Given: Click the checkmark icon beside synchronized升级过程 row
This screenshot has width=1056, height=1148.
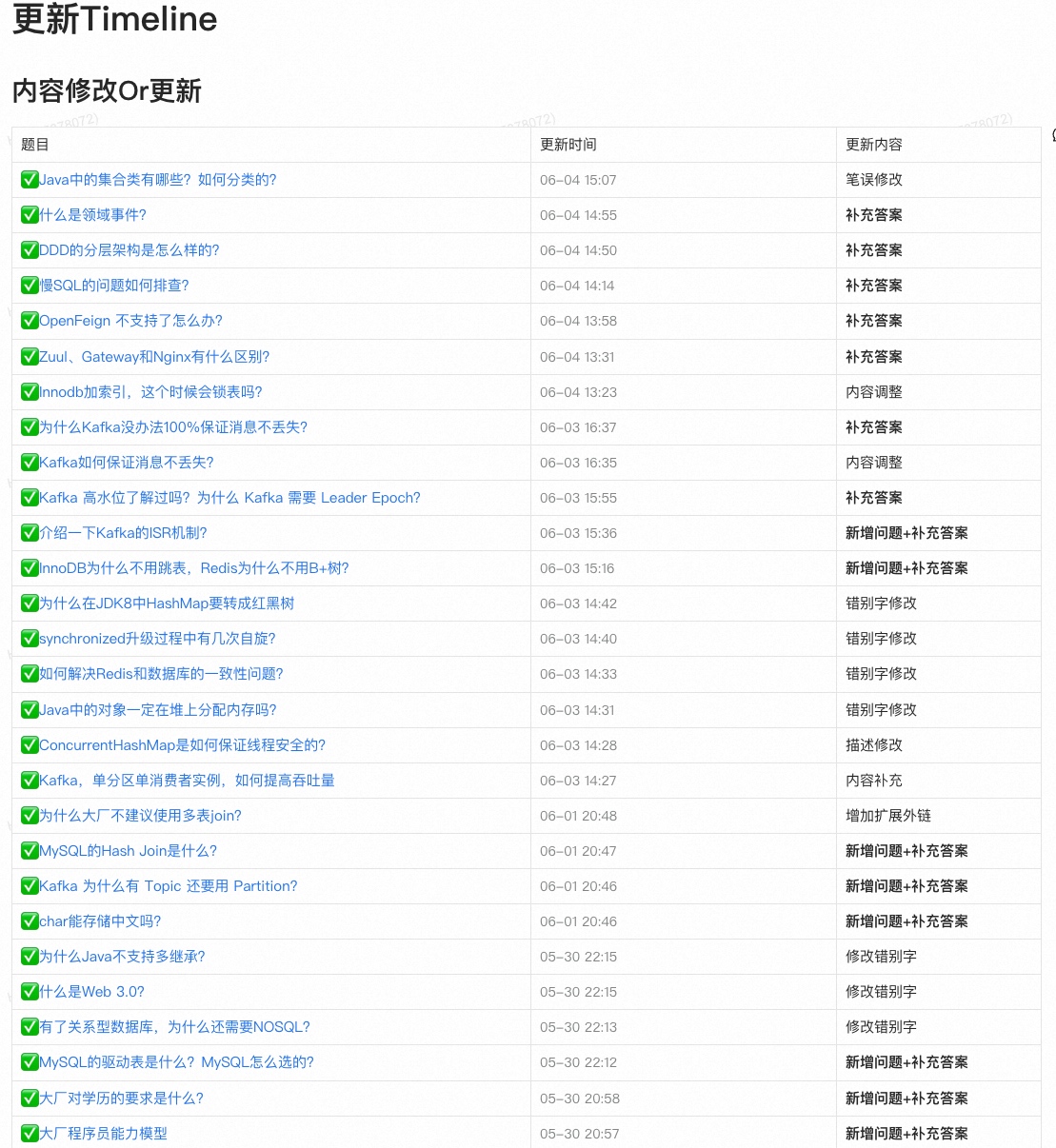Looking at the screenshot, I should tap(30, 639).
